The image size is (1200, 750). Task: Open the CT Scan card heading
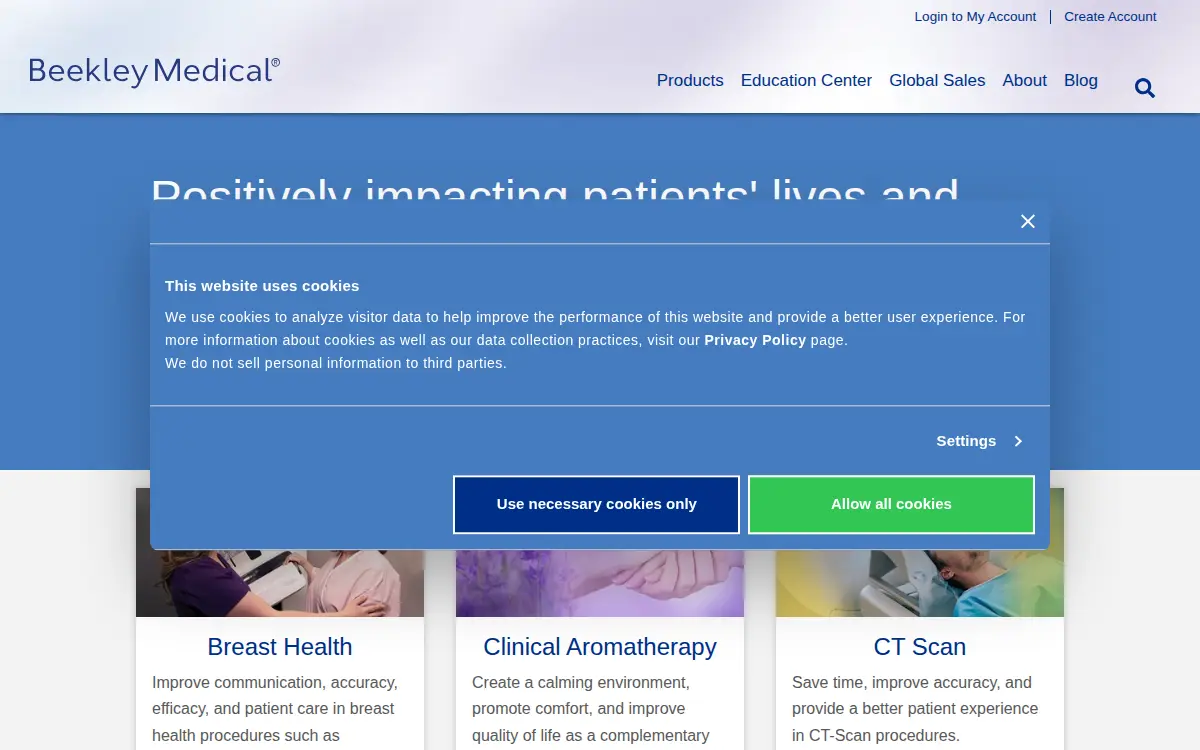pyautogui.click(x=920, y=647)
